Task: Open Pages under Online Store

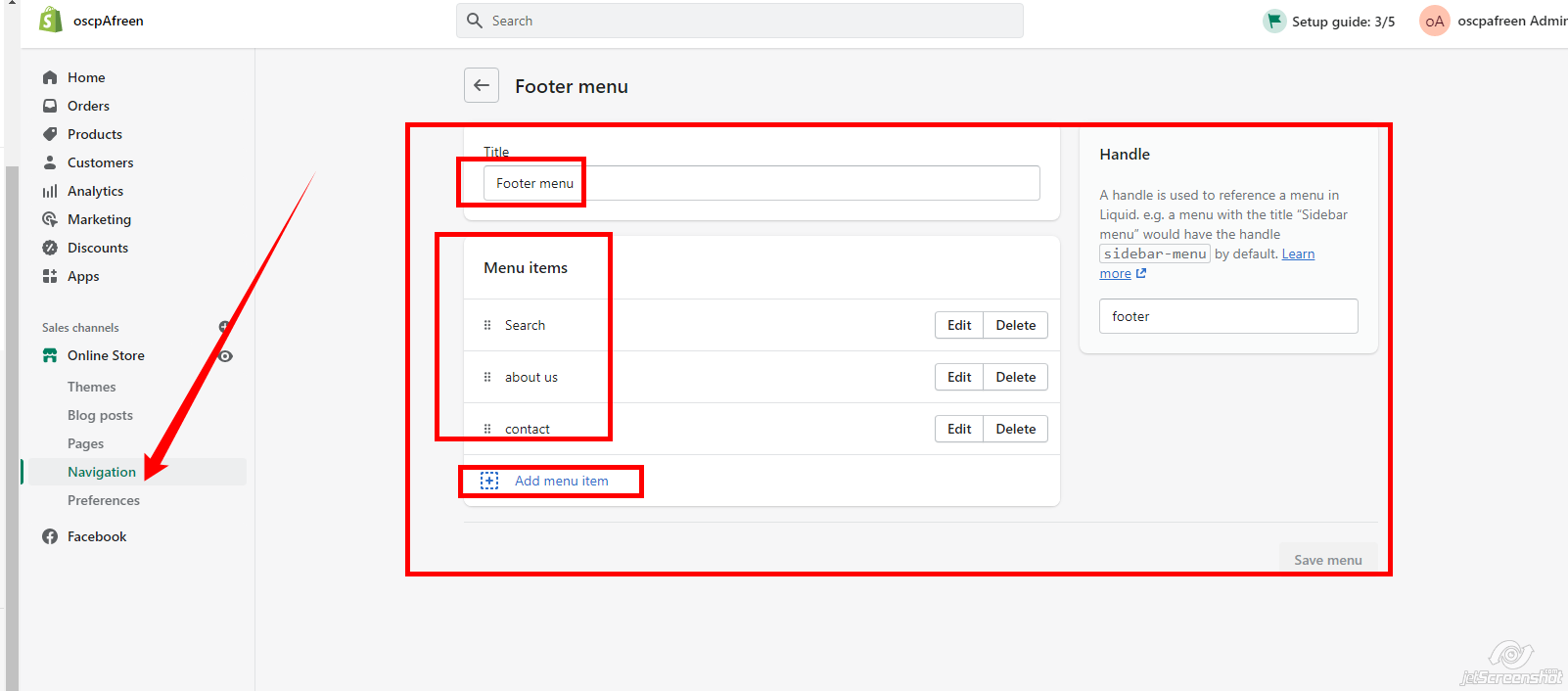Action: (x=85, y=443)
